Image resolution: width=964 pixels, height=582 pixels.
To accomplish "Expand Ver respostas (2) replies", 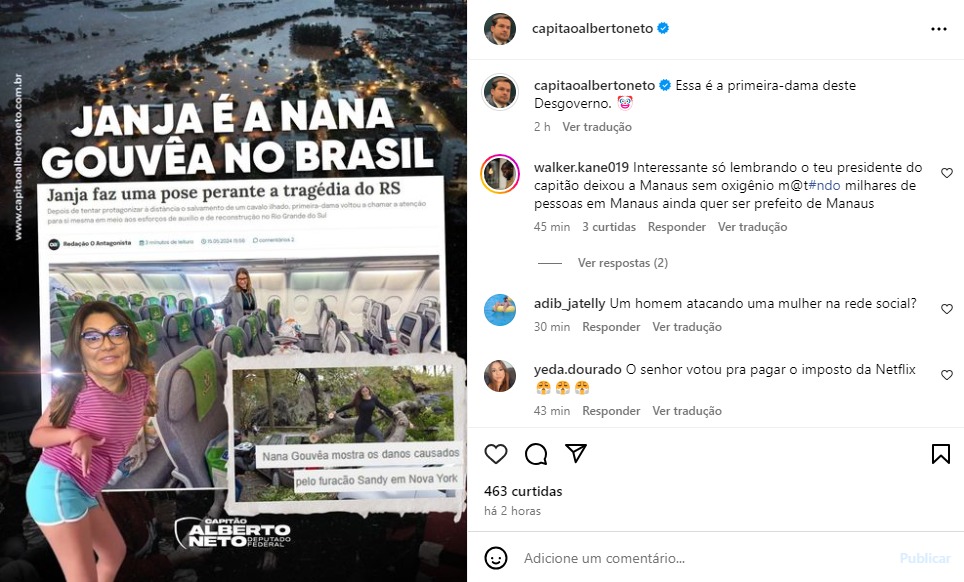I will pos(622,263).
